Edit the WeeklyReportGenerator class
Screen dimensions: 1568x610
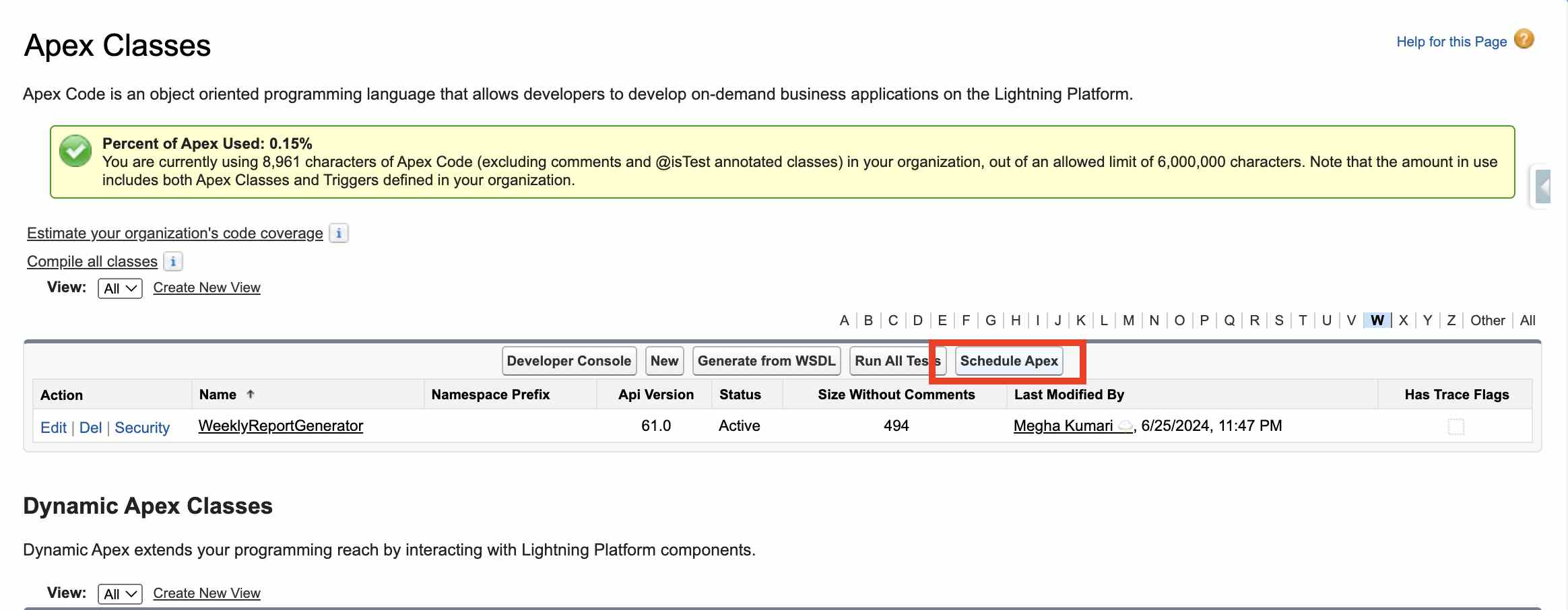[53, 428]
